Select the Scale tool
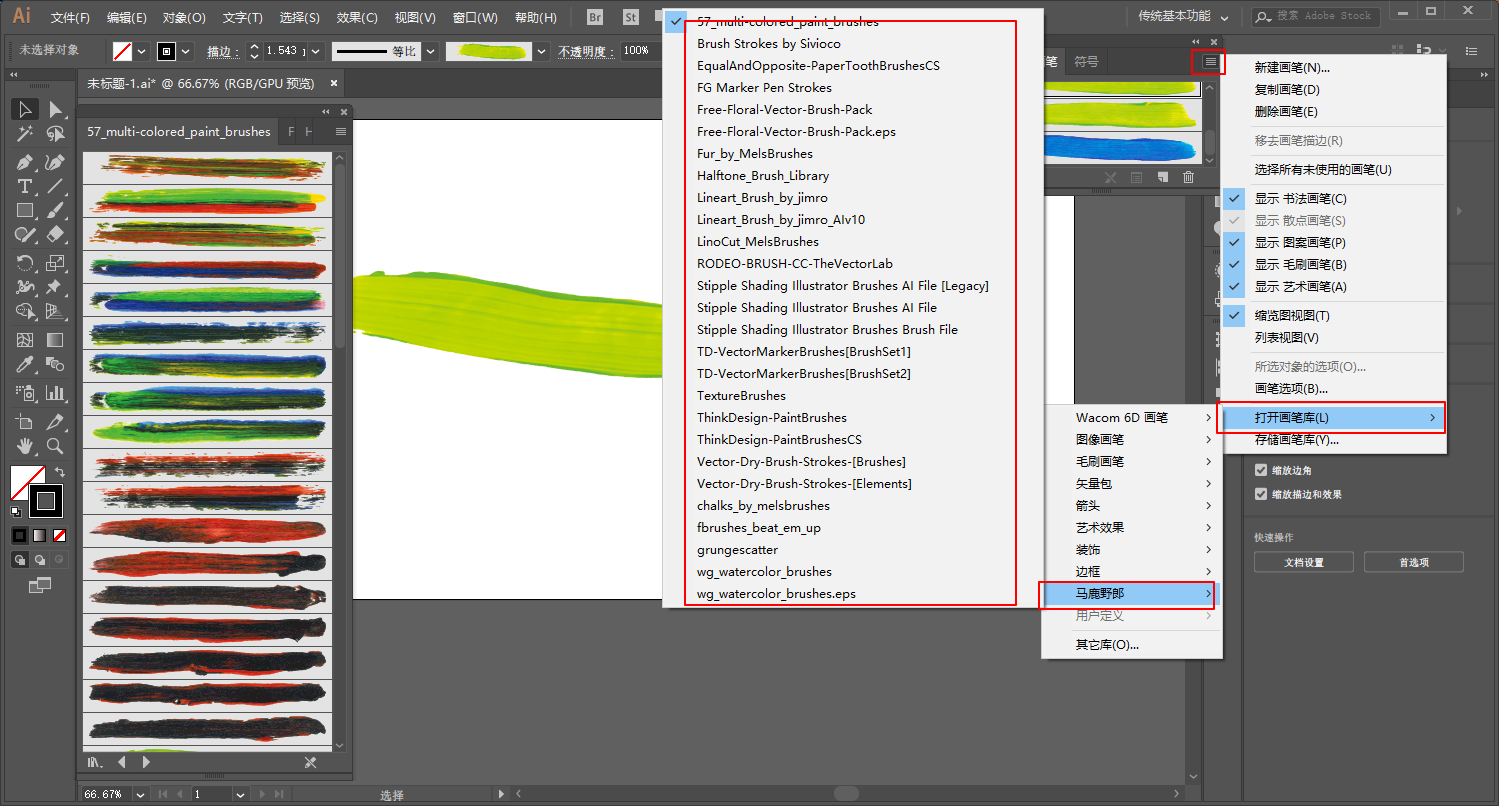The width and height of the screenshot is (1499, 806). (55, 263)
